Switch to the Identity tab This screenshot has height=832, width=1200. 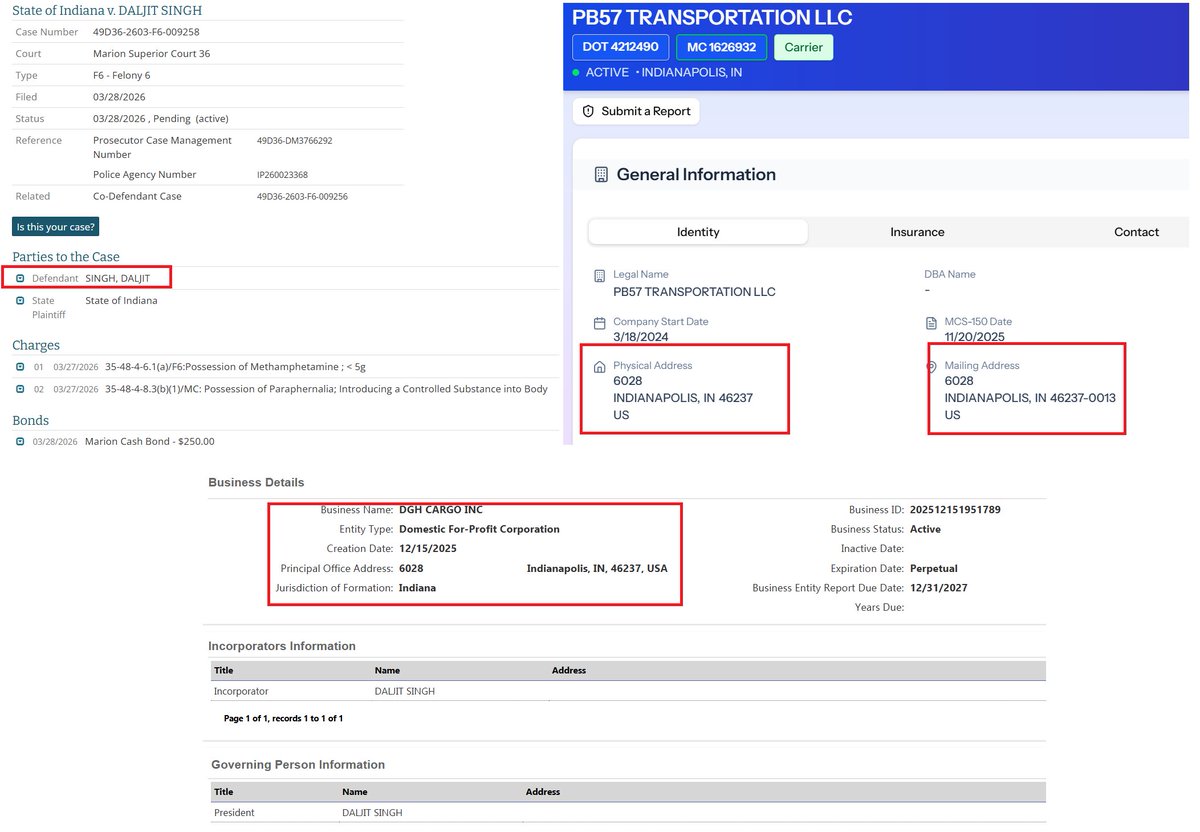pos(698,232)
